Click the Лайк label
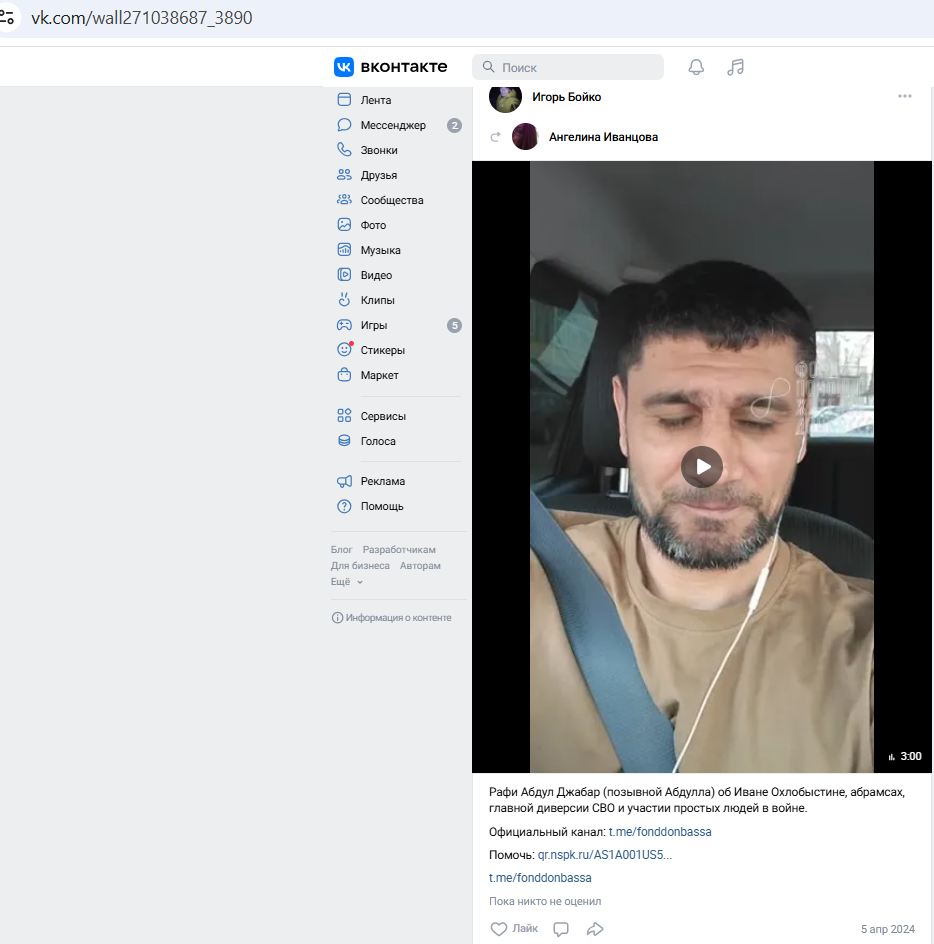The image size is (934, 944). pos(525,928)
